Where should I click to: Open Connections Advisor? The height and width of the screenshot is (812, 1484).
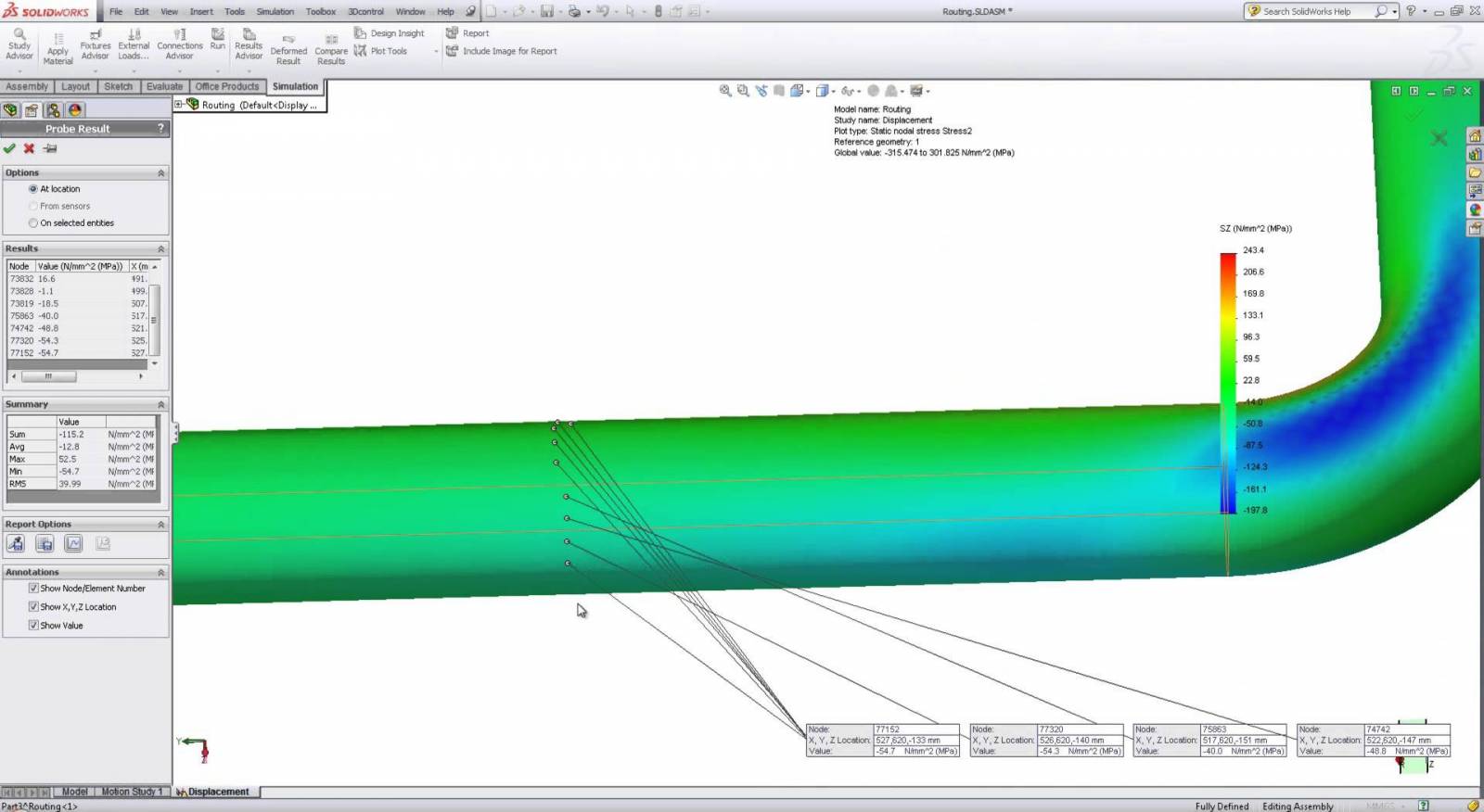(179, 44)
